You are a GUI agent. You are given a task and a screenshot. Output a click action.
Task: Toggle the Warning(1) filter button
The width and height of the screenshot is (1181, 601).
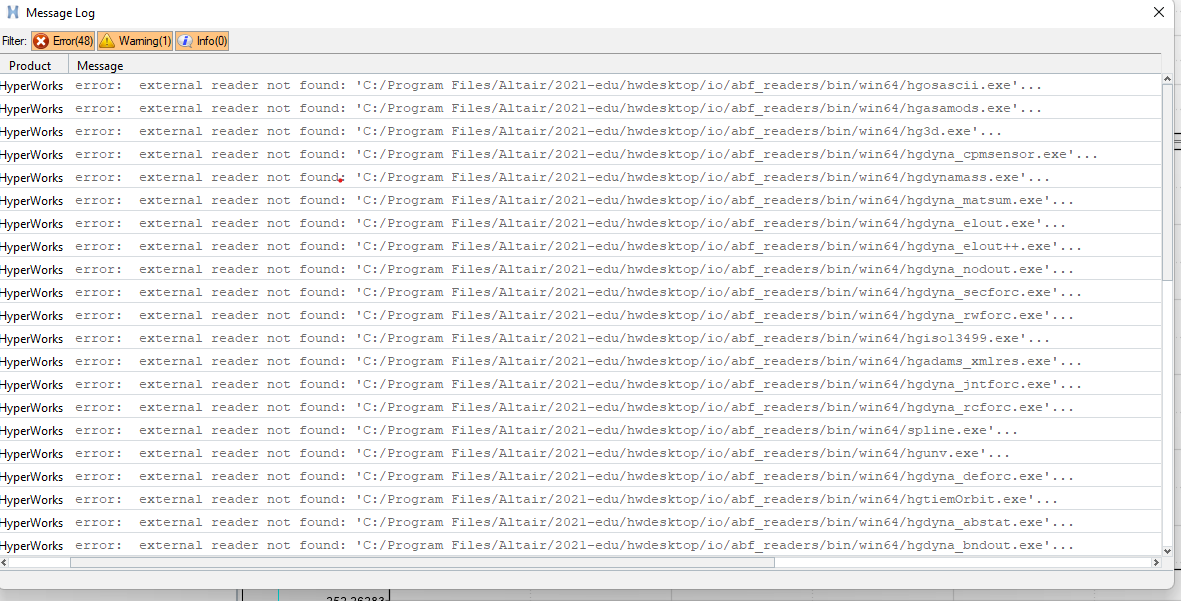coord(136,41)
